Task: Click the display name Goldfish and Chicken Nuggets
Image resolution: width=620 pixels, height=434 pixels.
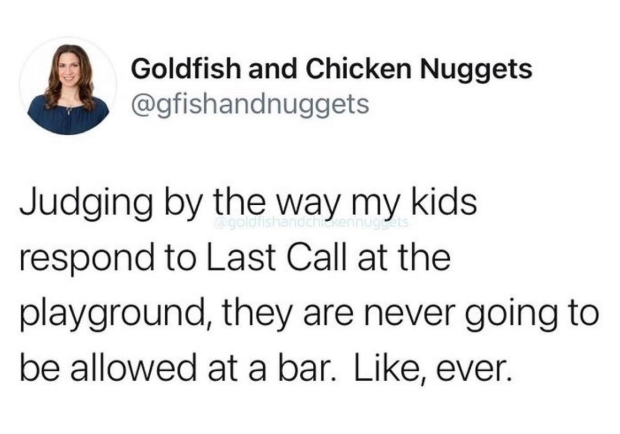Action: pyautogui.click(x=331, y=69)
